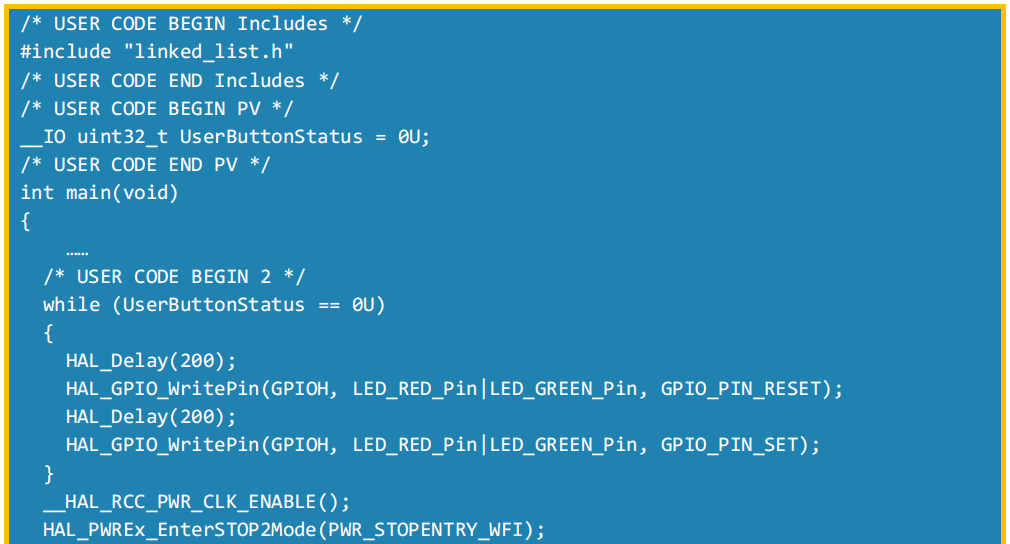Click the ellipsis placeholder inside main
Viewport: 1010px width, 544px height.
tap(77, 253)
